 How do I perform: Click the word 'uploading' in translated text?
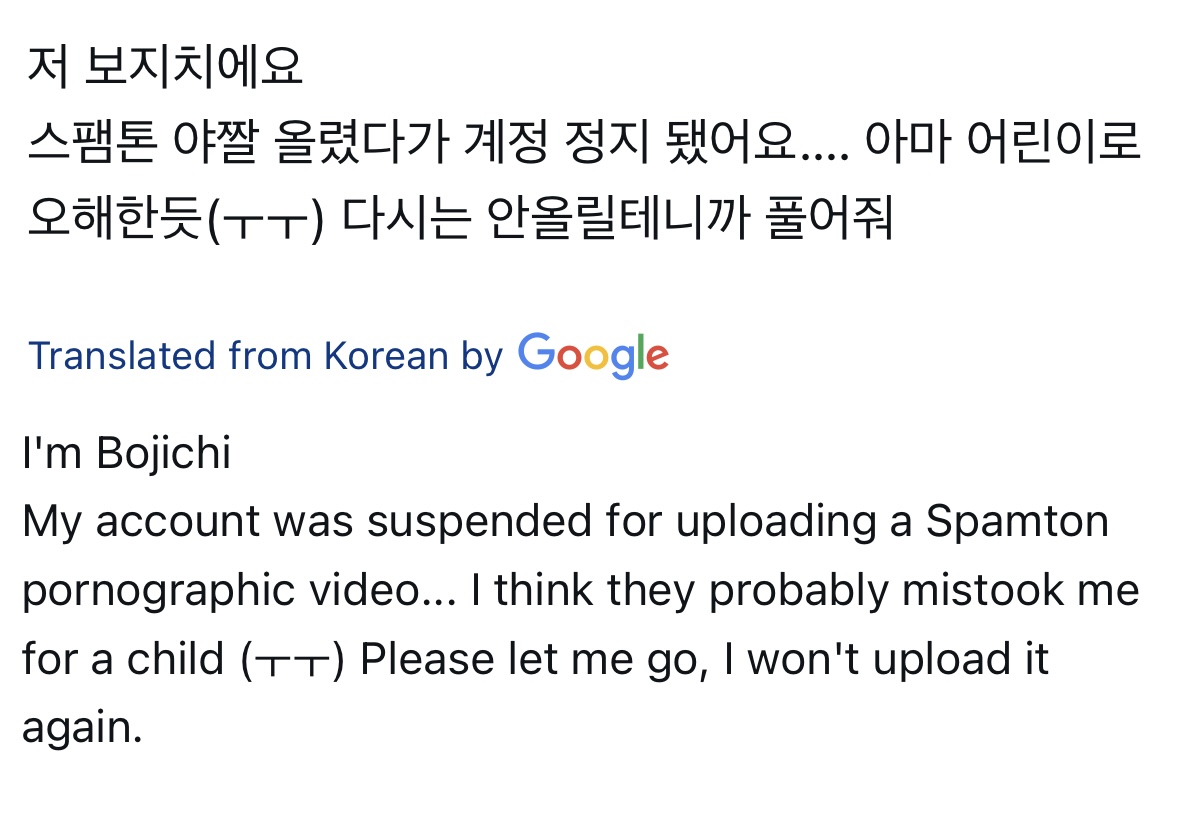coord(776,522)
